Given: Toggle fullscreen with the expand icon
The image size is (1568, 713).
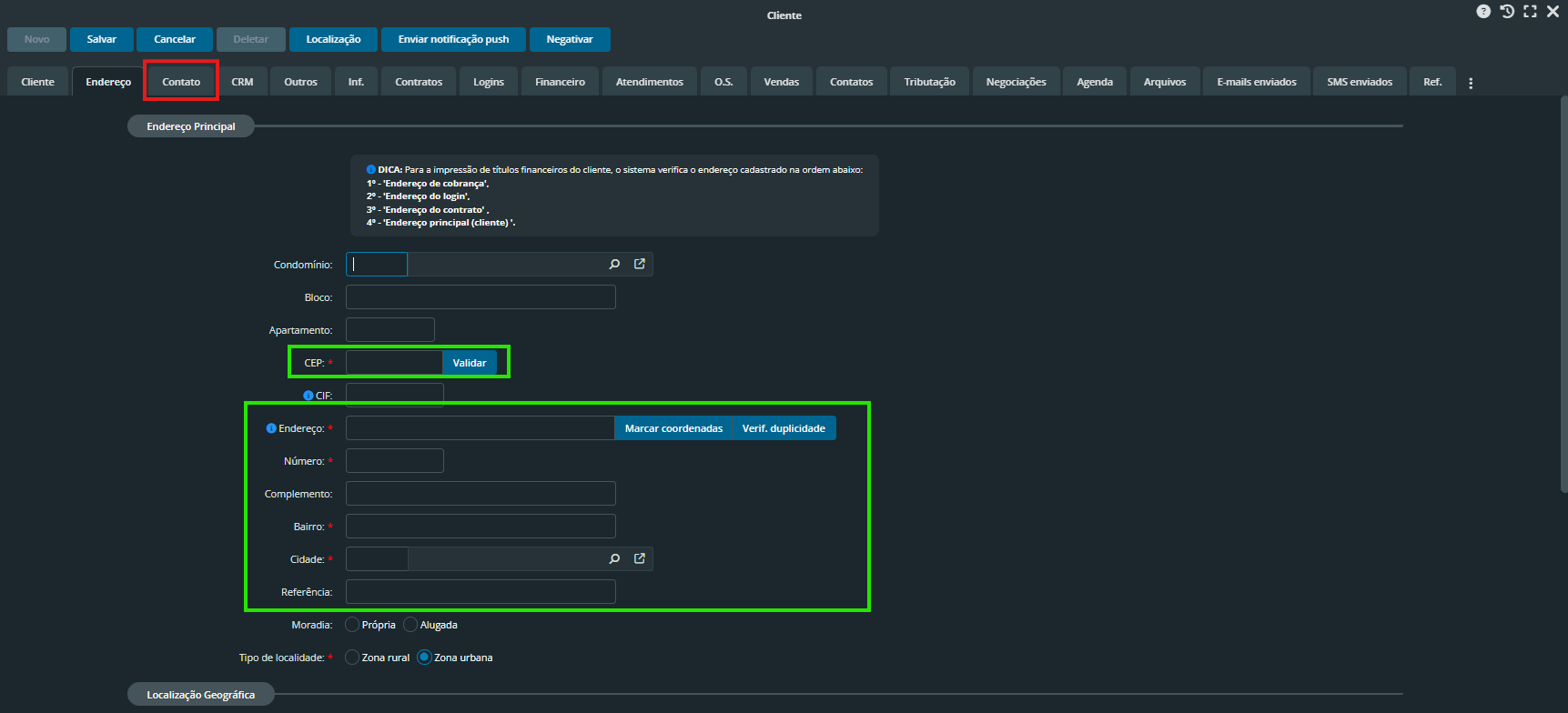Looking at the screenshot, I should (1530, 12).
